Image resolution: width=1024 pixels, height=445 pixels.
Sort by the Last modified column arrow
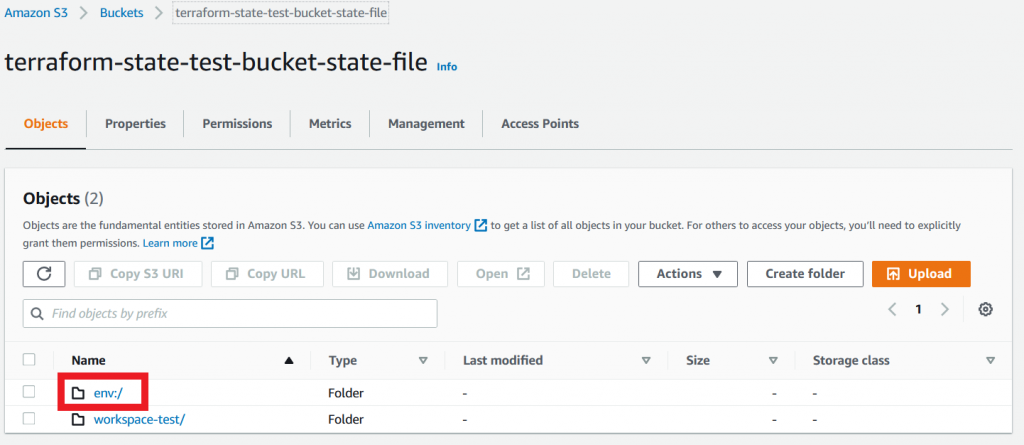646,360
